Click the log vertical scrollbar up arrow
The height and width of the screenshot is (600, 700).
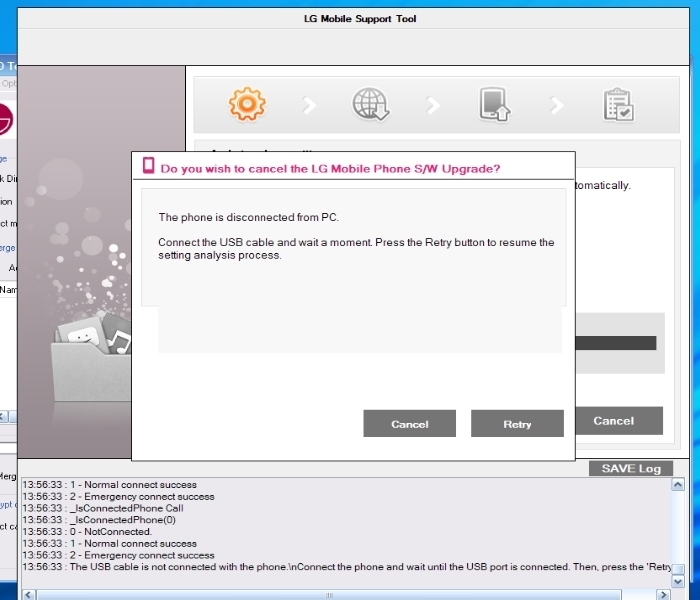(678, 485)
